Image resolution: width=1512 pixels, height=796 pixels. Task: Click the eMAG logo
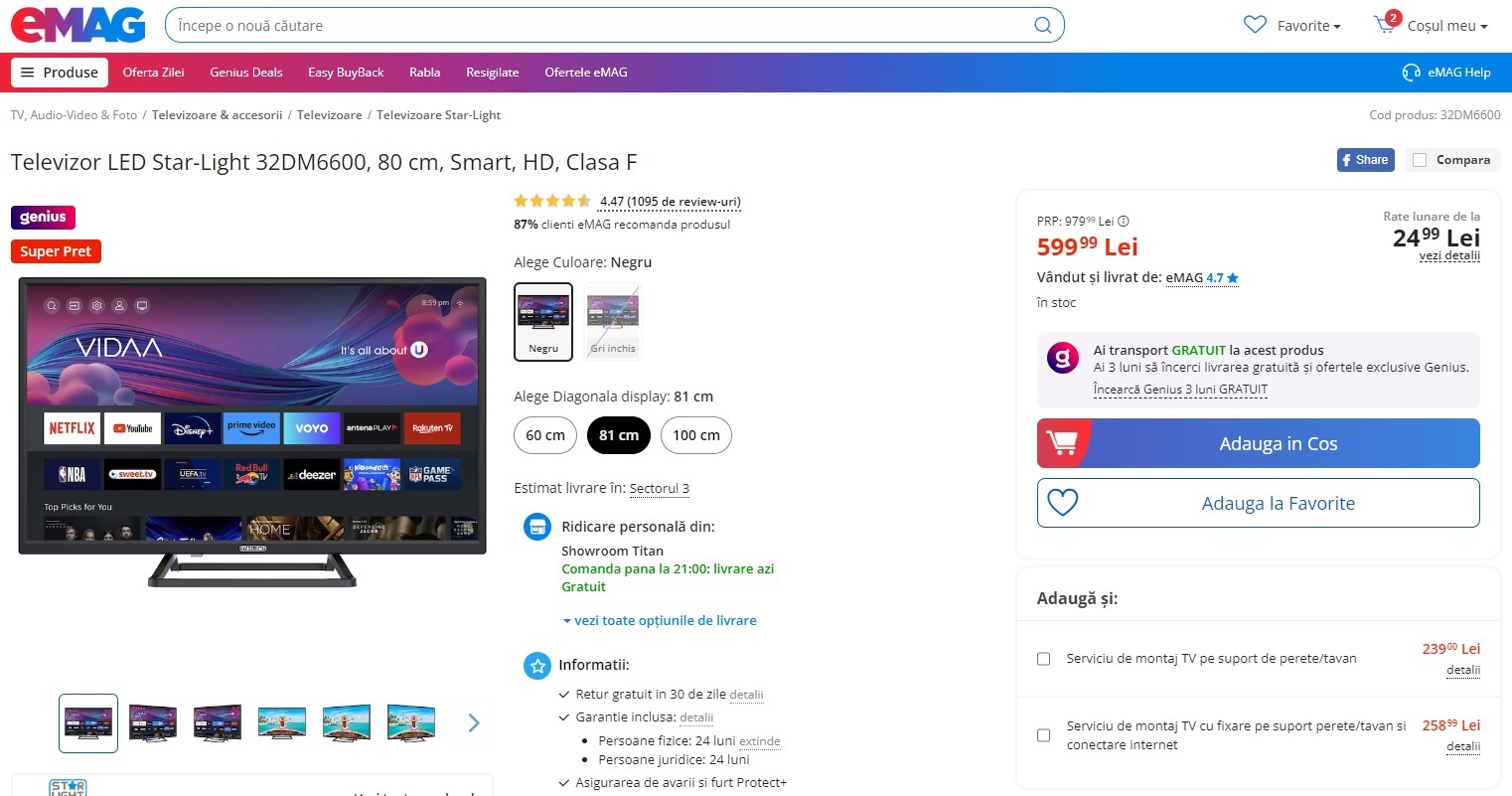(78, 25)
